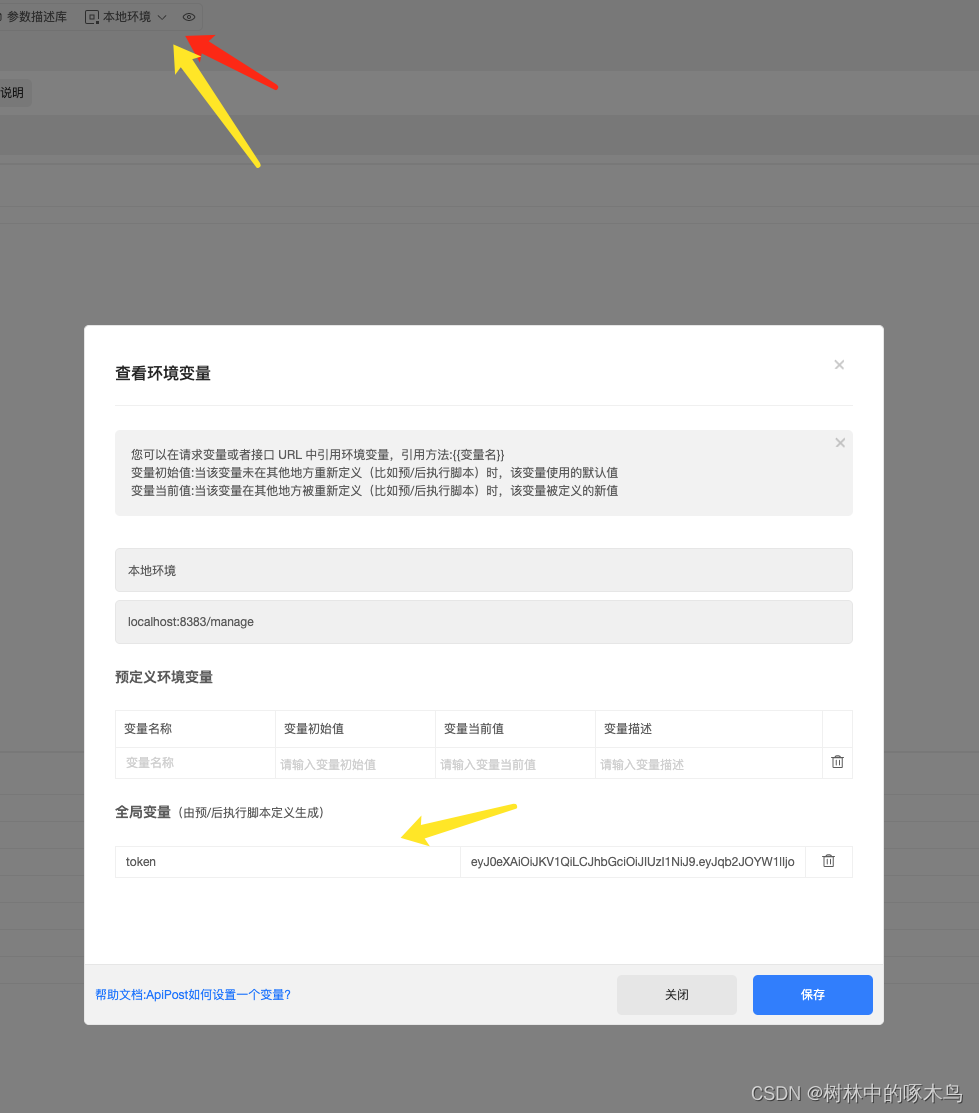This screenshot has width=979, height=1113.
Task: Delete the token global variable
Action: [828, 861]
